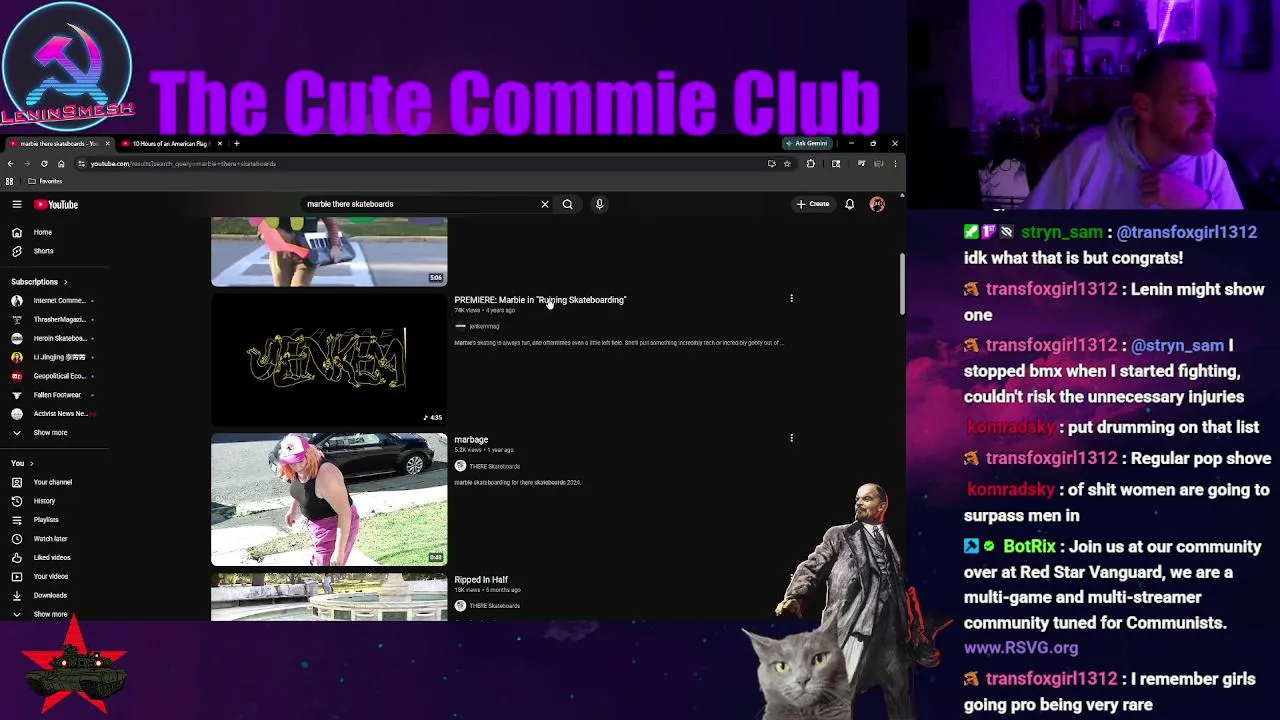Open more options for the marbage video
This screenshot has width=1280, height=720.
(x=791, y=438)
